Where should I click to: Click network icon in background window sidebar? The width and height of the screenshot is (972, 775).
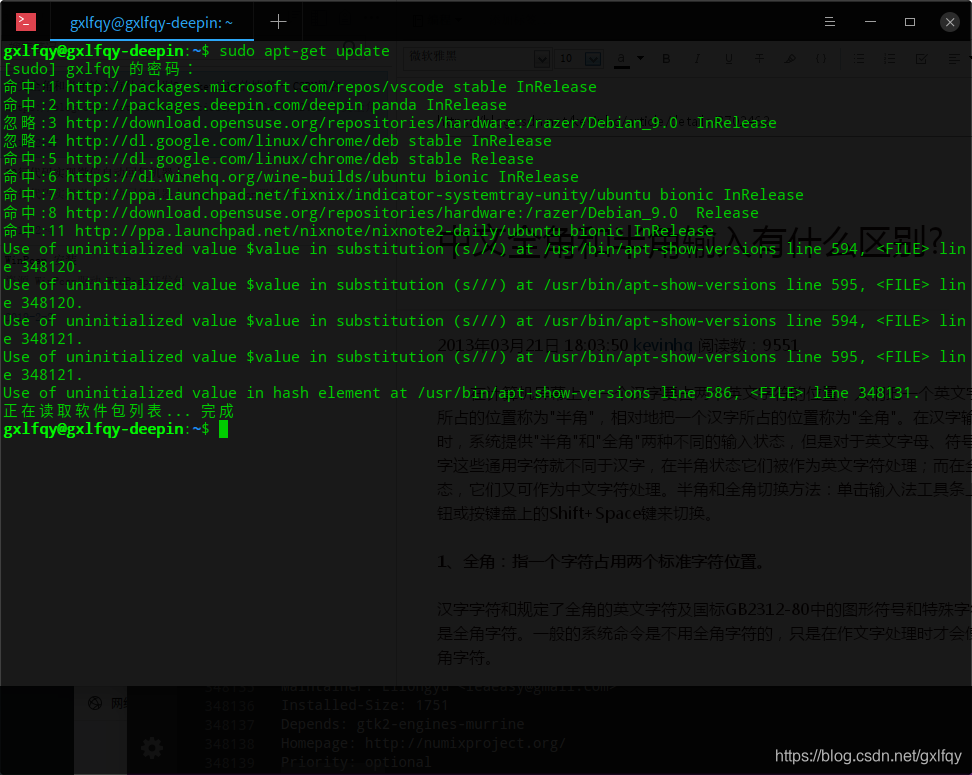95,703
